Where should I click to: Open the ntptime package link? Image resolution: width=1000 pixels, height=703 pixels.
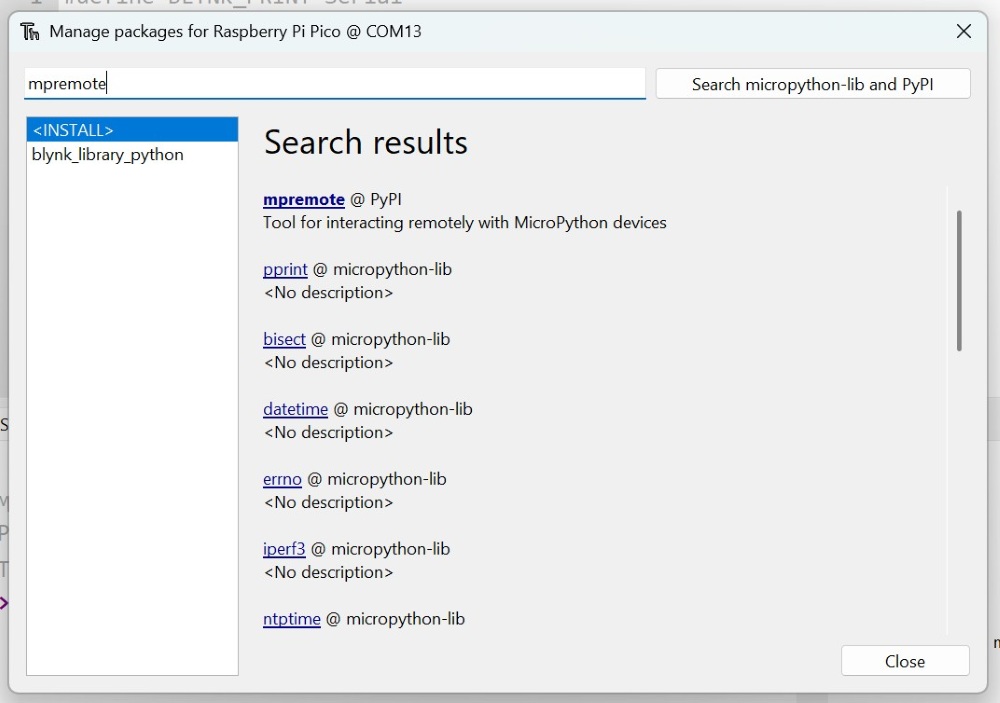pos(291,619)
